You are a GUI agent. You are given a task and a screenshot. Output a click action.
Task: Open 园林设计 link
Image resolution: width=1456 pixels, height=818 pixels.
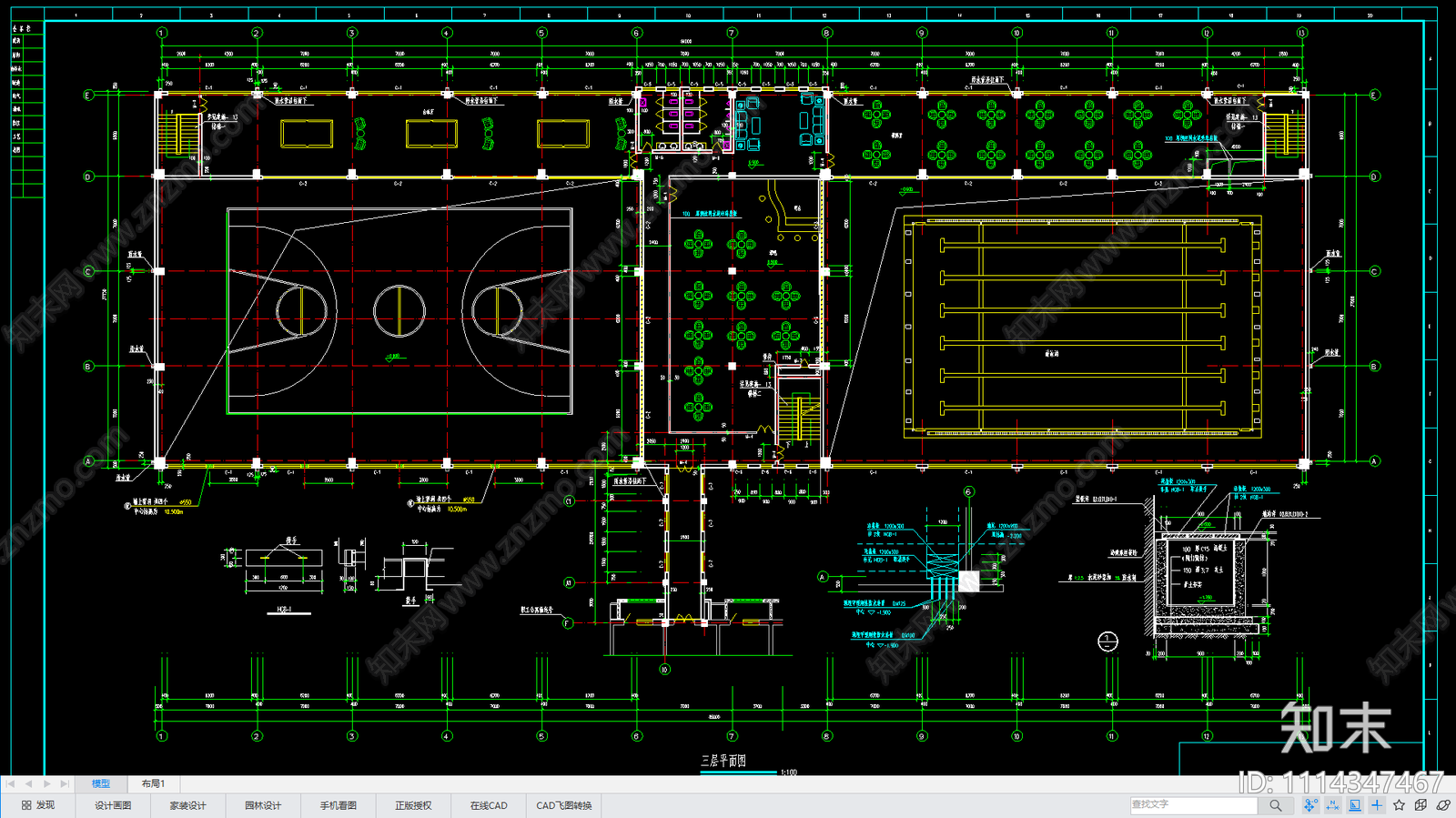click(x=263, y=805)
